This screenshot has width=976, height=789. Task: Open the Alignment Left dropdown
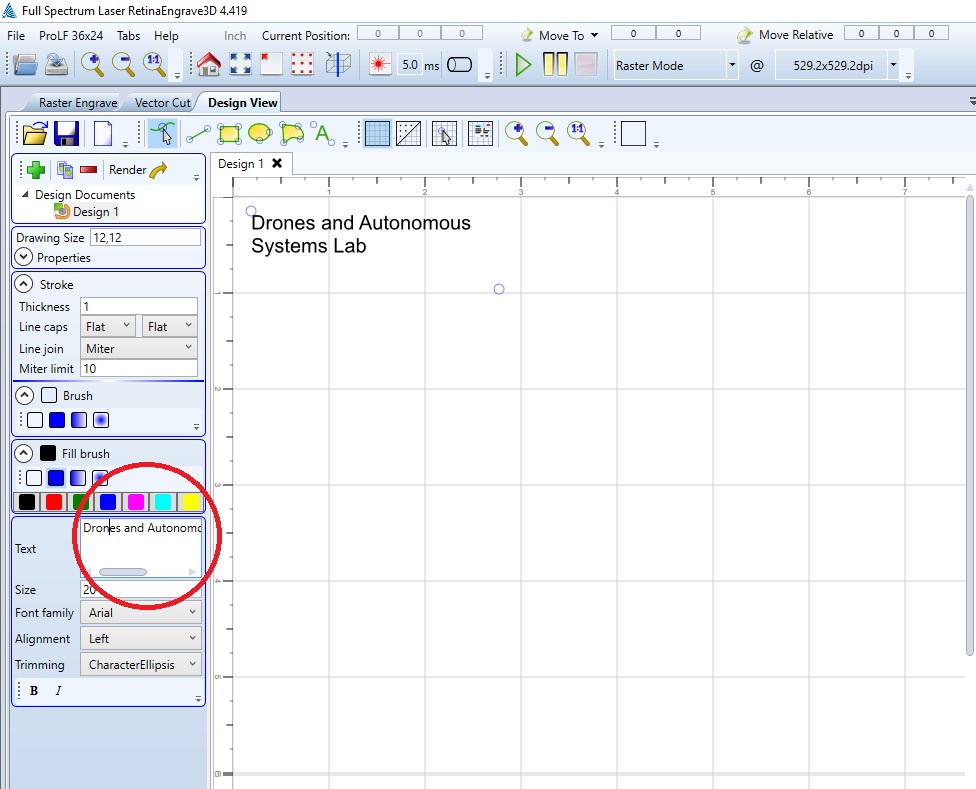tap(141, 639)
